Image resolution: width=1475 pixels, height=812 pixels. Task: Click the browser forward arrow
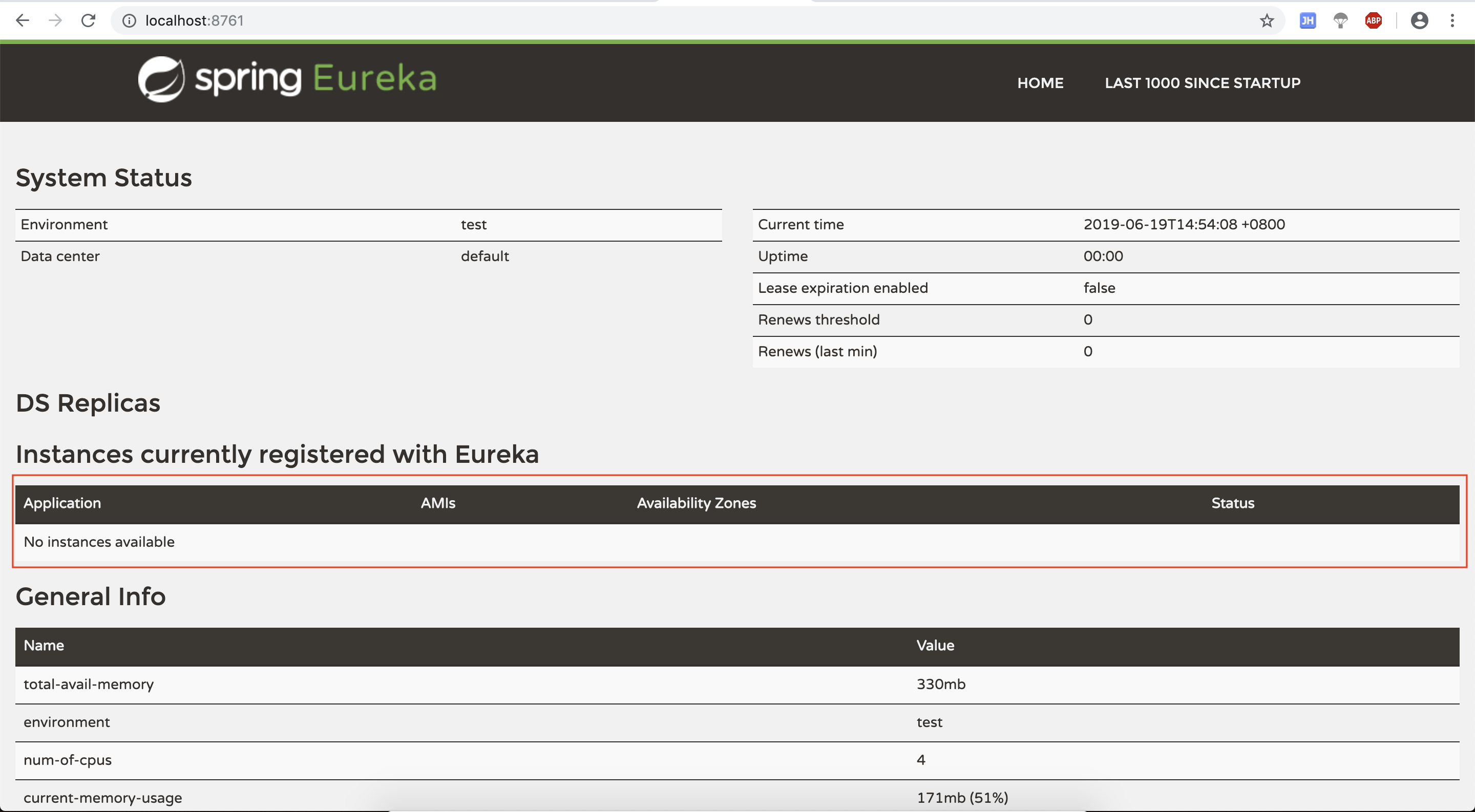pyautogui.click(x=55, y=21)
